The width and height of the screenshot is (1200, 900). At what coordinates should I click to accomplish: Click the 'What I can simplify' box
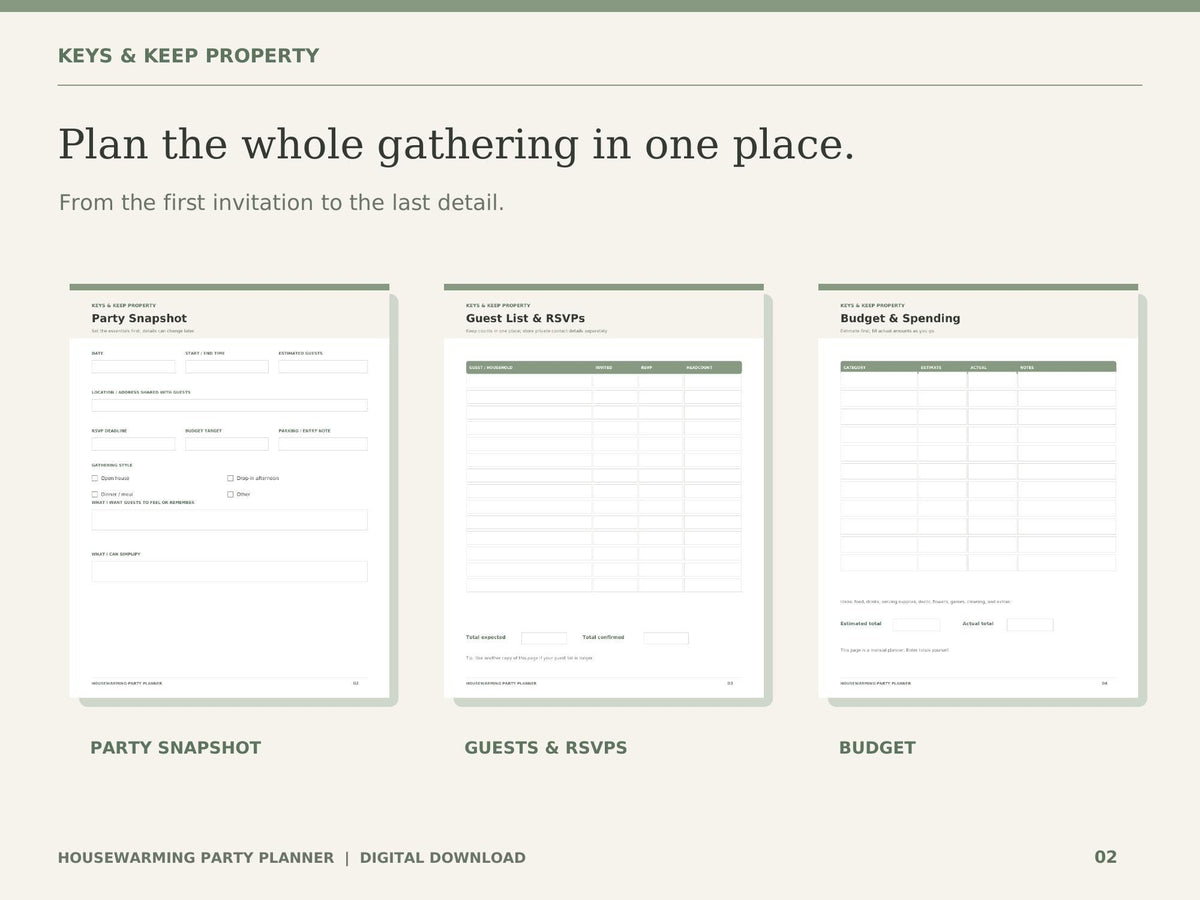(x=229, y=571)
